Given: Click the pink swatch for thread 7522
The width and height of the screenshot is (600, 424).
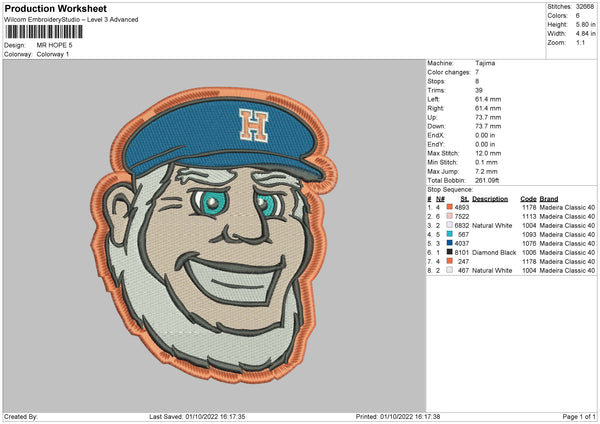Looking at the screenshot, I should [449, 216].
